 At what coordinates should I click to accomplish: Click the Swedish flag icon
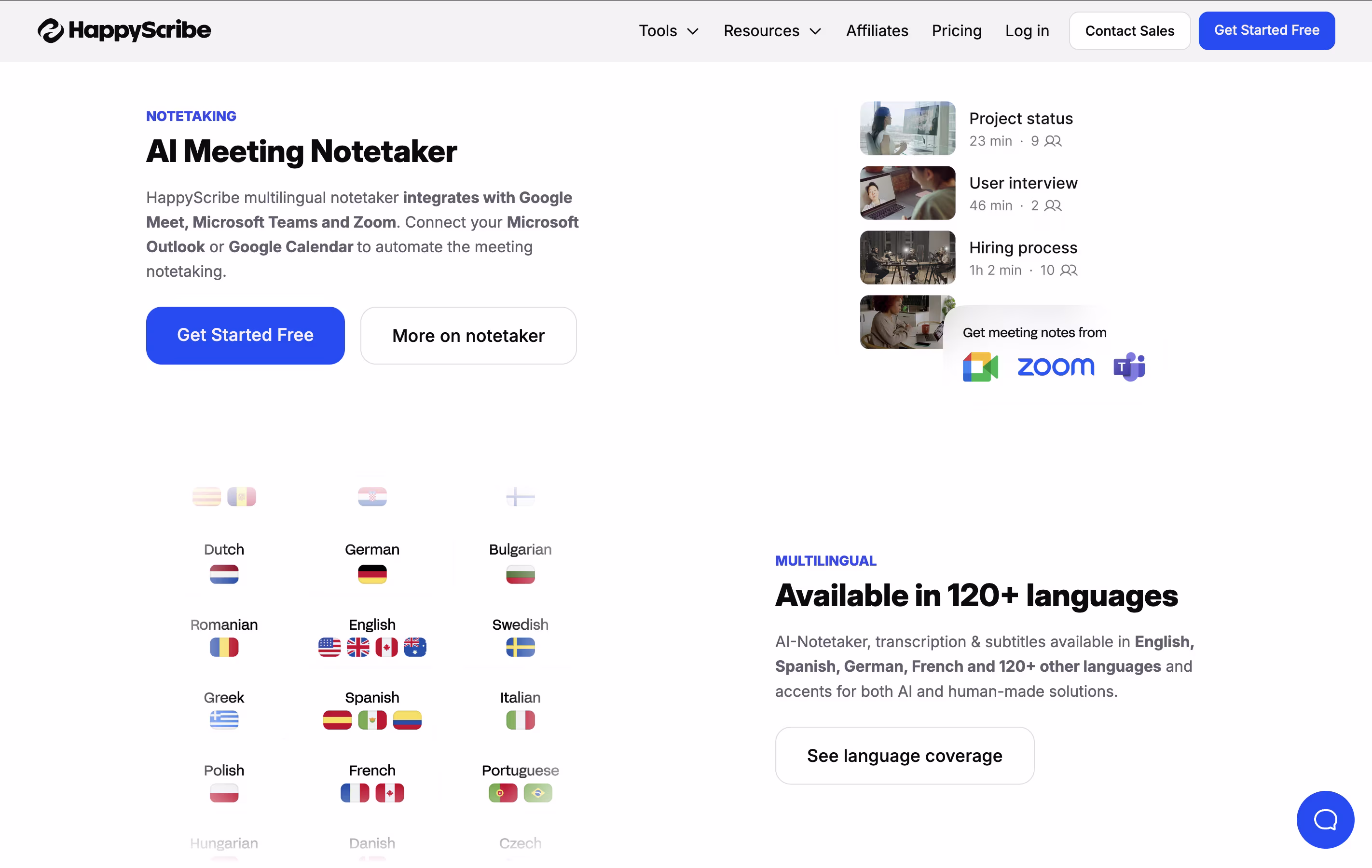coord(520,647)
